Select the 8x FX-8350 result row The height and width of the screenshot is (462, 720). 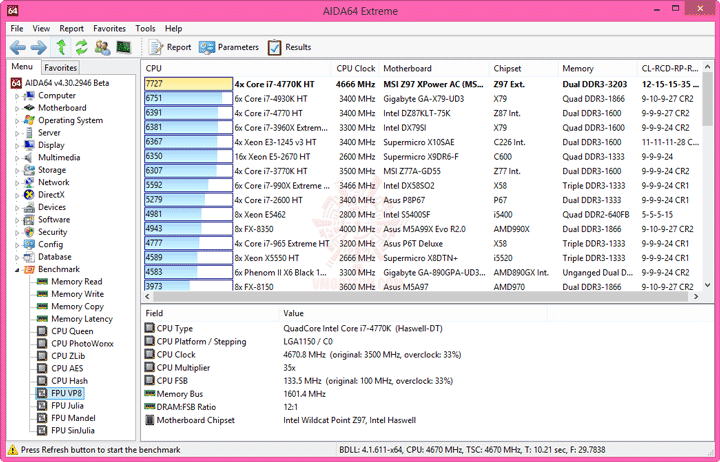422,229
